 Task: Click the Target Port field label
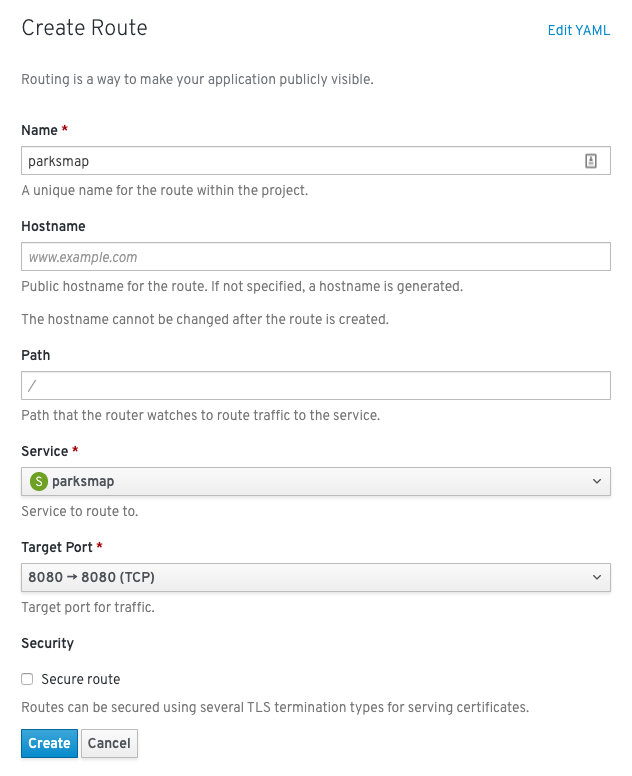click(x=57, y=547)
